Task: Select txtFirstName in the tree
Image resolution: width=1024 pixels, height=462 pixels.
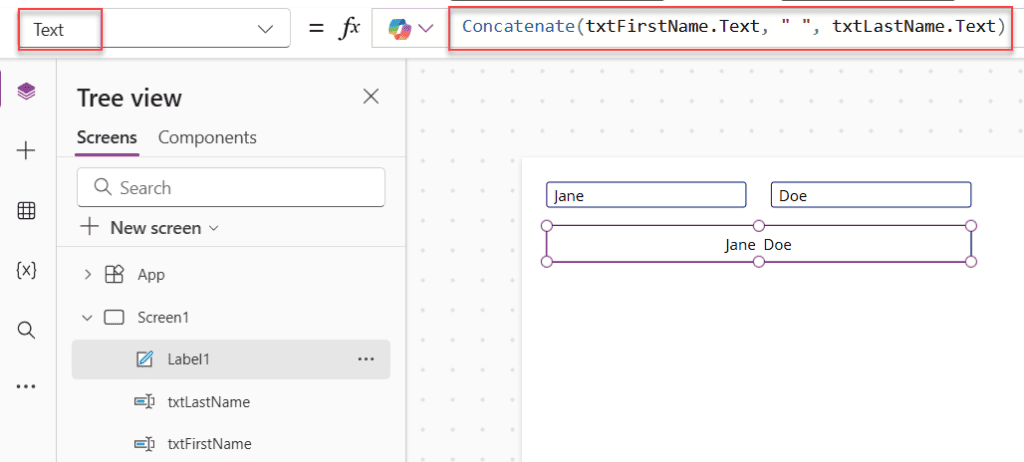Action: tap(210, 444)
